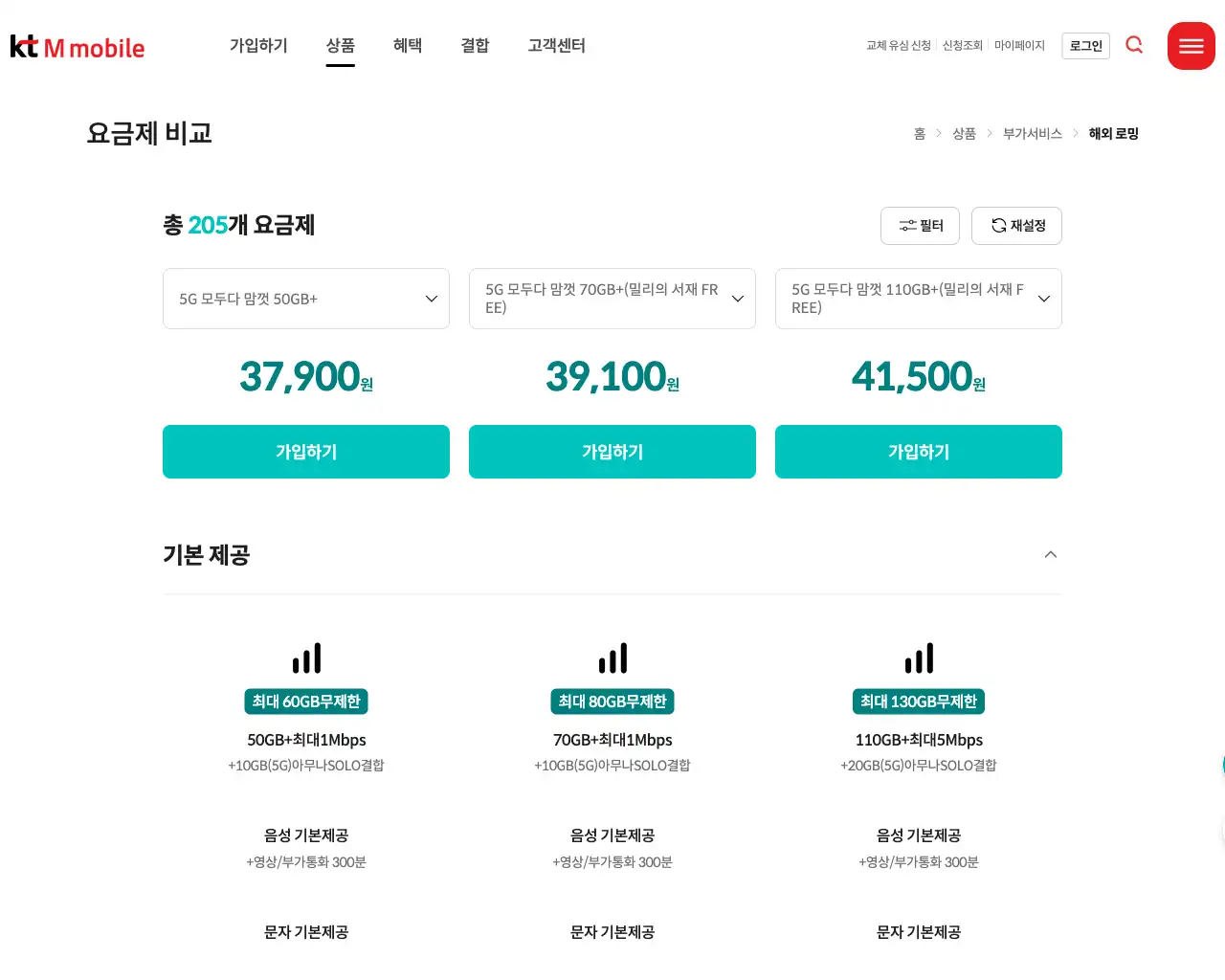Screen dimensions: 1225x980
Task: Go to 부가서비스 in breadcrumb
Action: (x=1032, y=134)
